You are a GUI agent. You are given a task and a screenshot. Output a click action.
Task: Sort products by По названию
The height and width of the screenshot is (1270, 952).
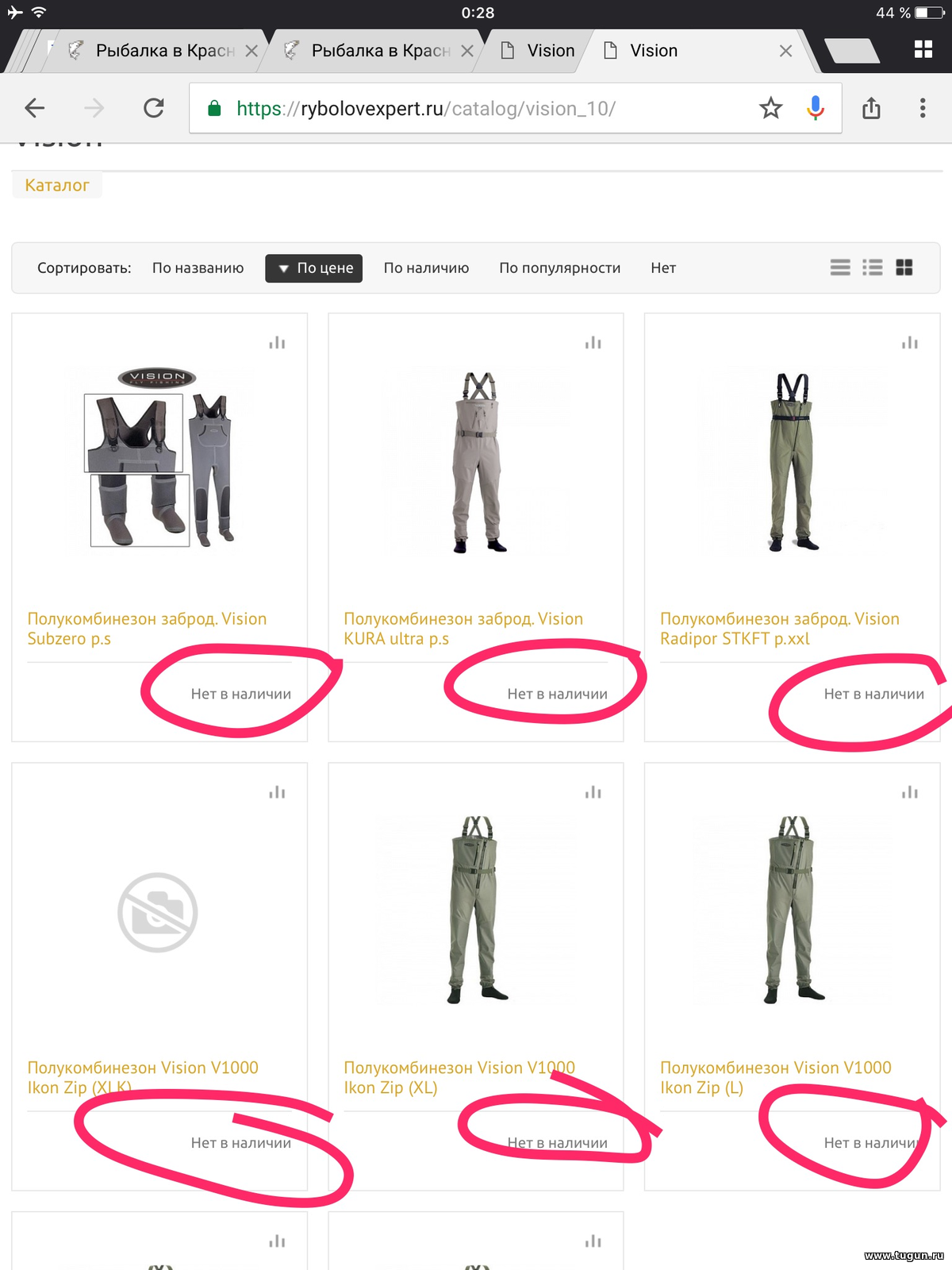pyautogui.click(x=198, y=268)
